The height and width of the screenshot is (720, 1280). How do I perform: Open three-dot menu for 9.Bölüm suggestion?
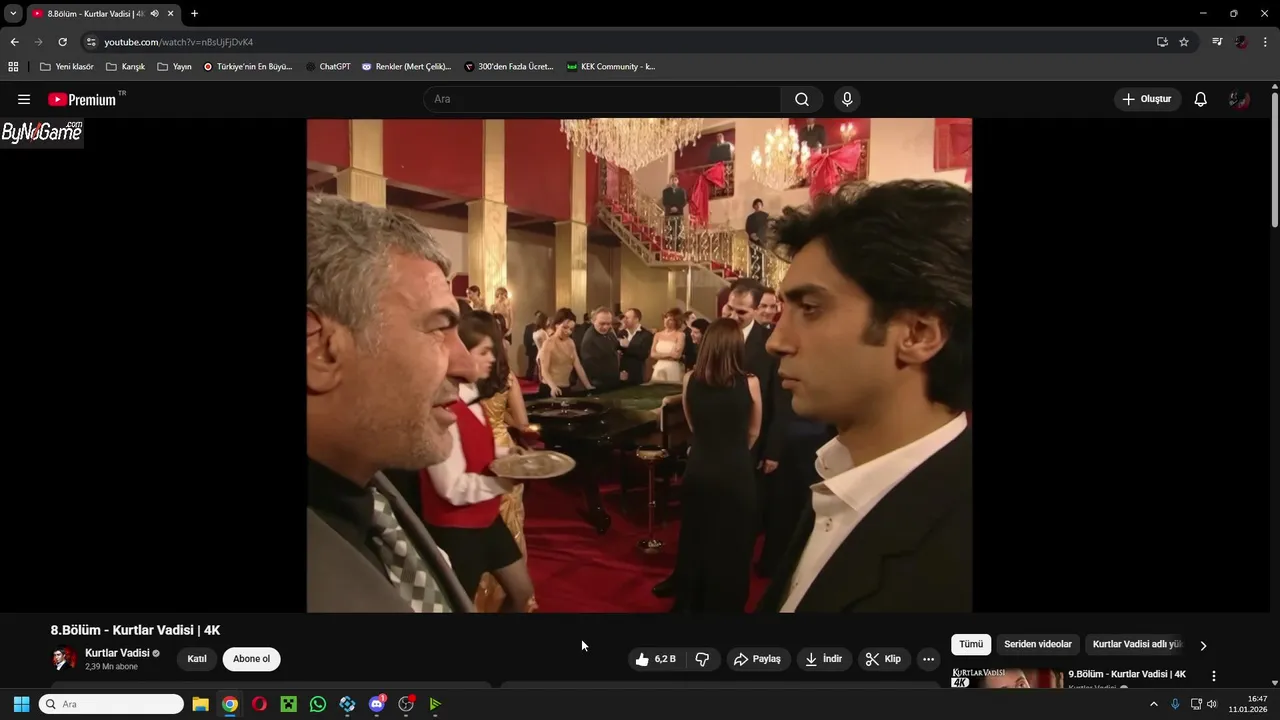point(1214,676)
